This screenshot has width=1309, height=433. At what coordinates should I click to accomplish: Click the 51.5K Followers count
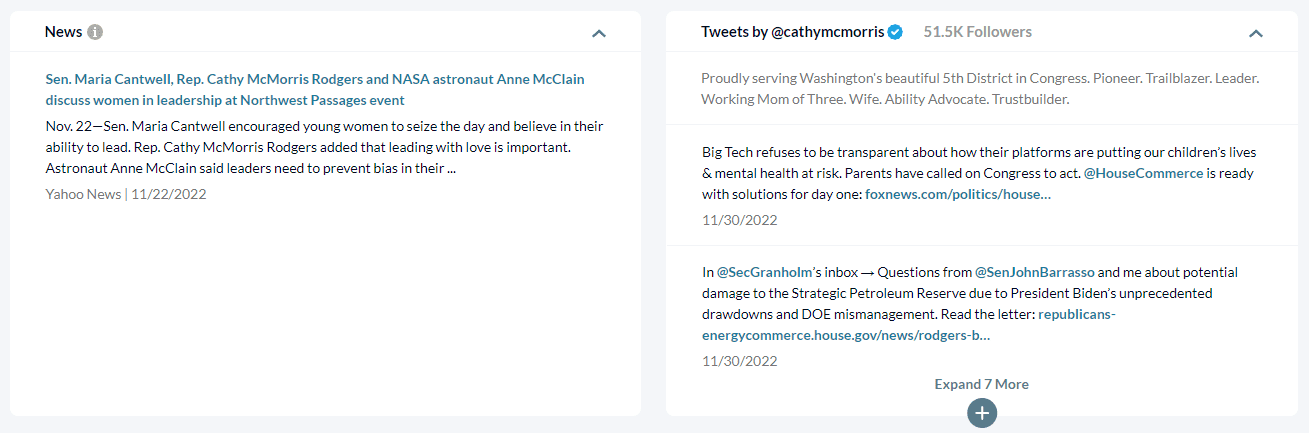(x=977, y=32)
